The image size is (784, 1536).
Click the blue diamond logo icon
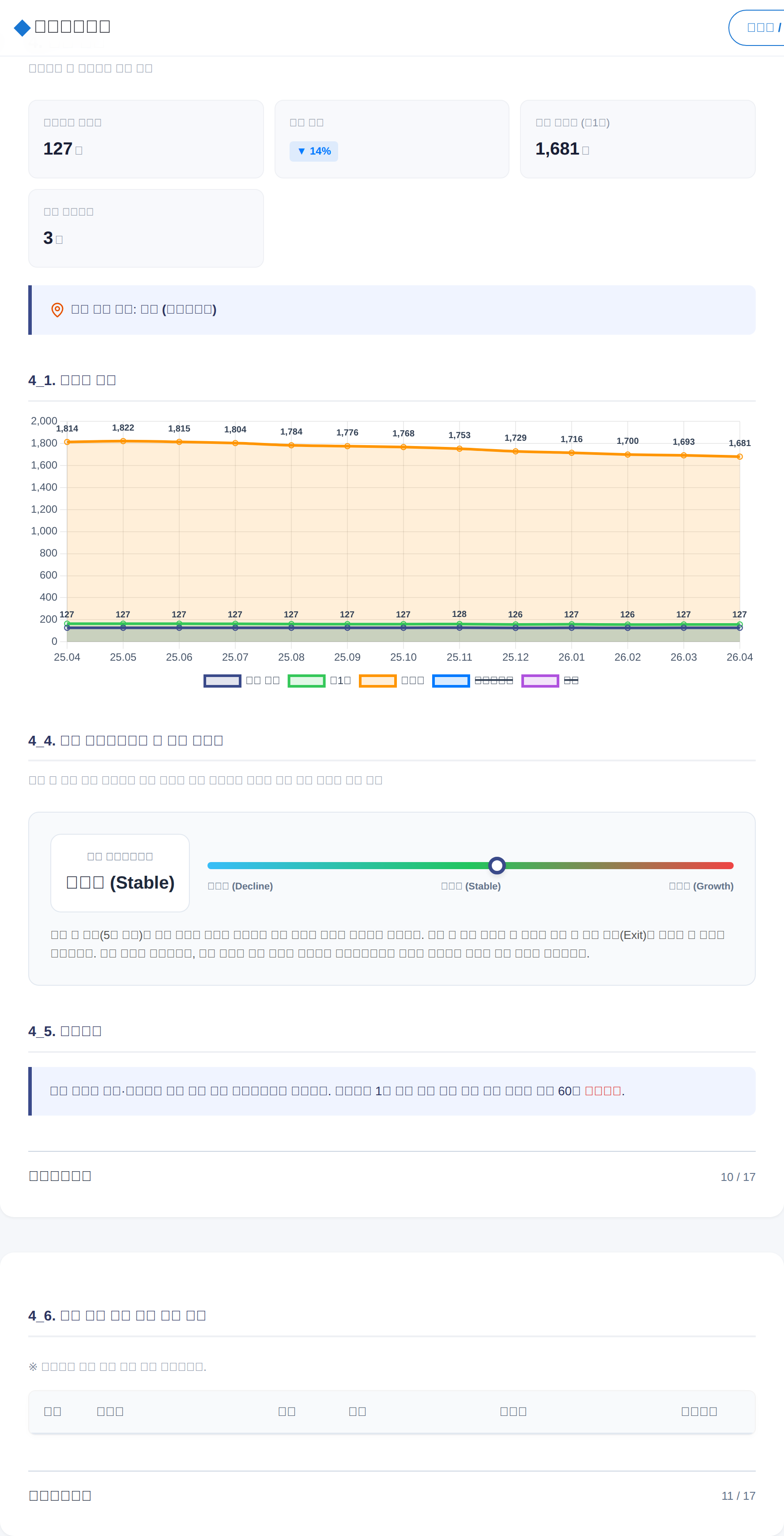tap(22, 27)
